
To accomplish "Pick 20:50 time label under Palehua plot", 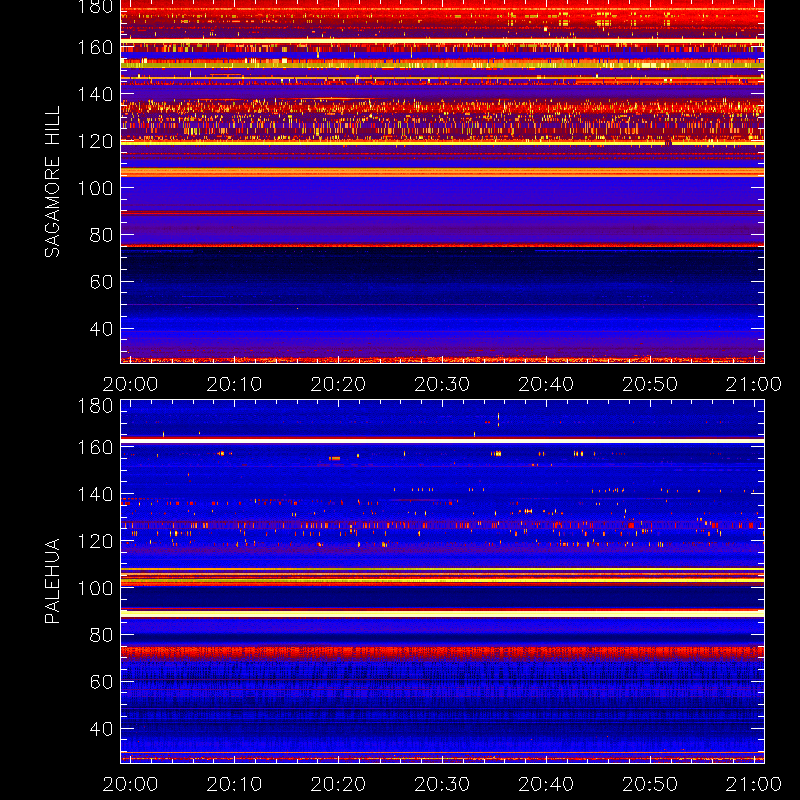I will (650, 784).
